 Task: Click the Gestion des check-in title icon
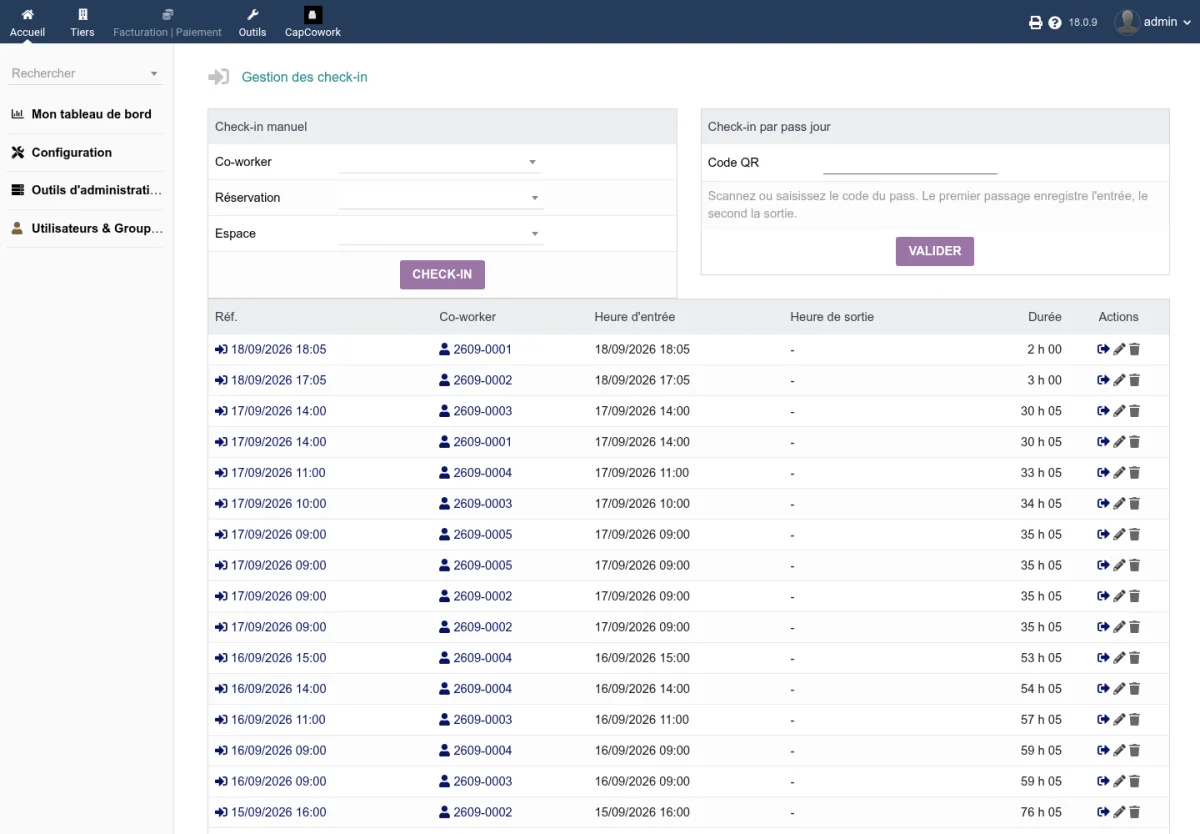(219, 77)
